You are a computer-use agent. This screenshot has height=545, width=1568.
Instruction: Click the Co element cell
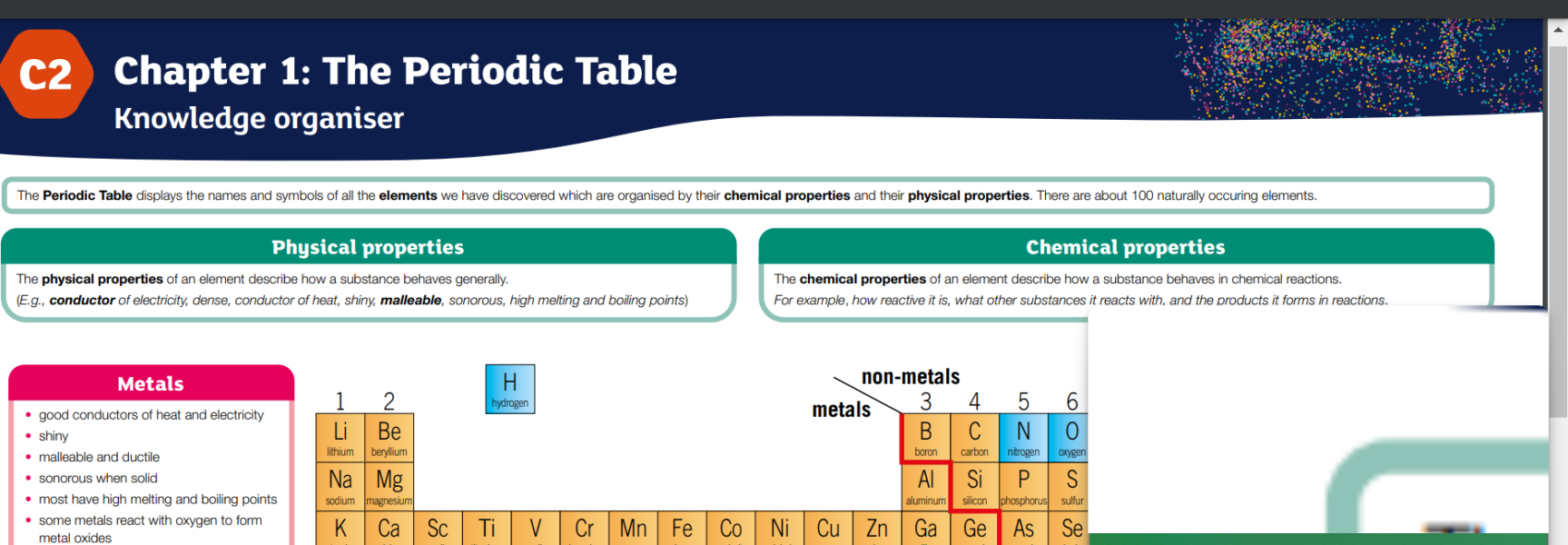pos(731,528)
